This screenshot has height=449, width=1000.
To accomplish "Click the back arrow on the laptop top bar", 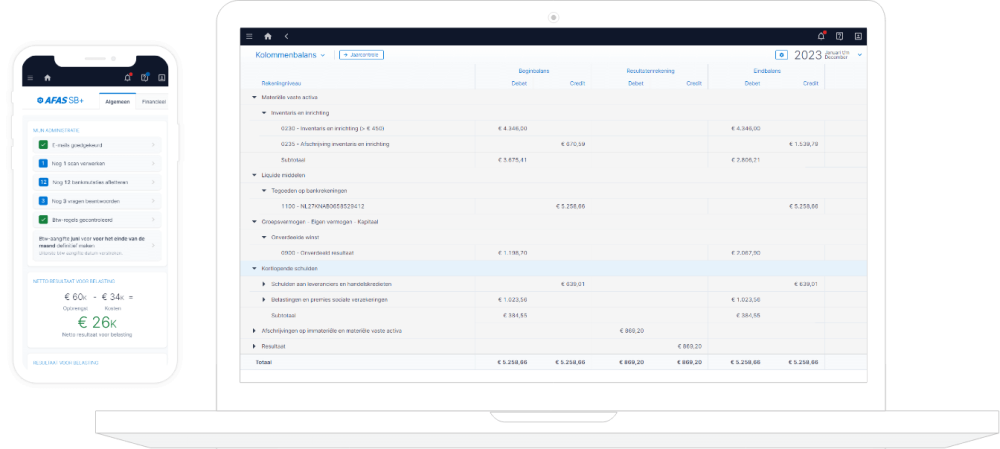I will click(x=286, y=36).
